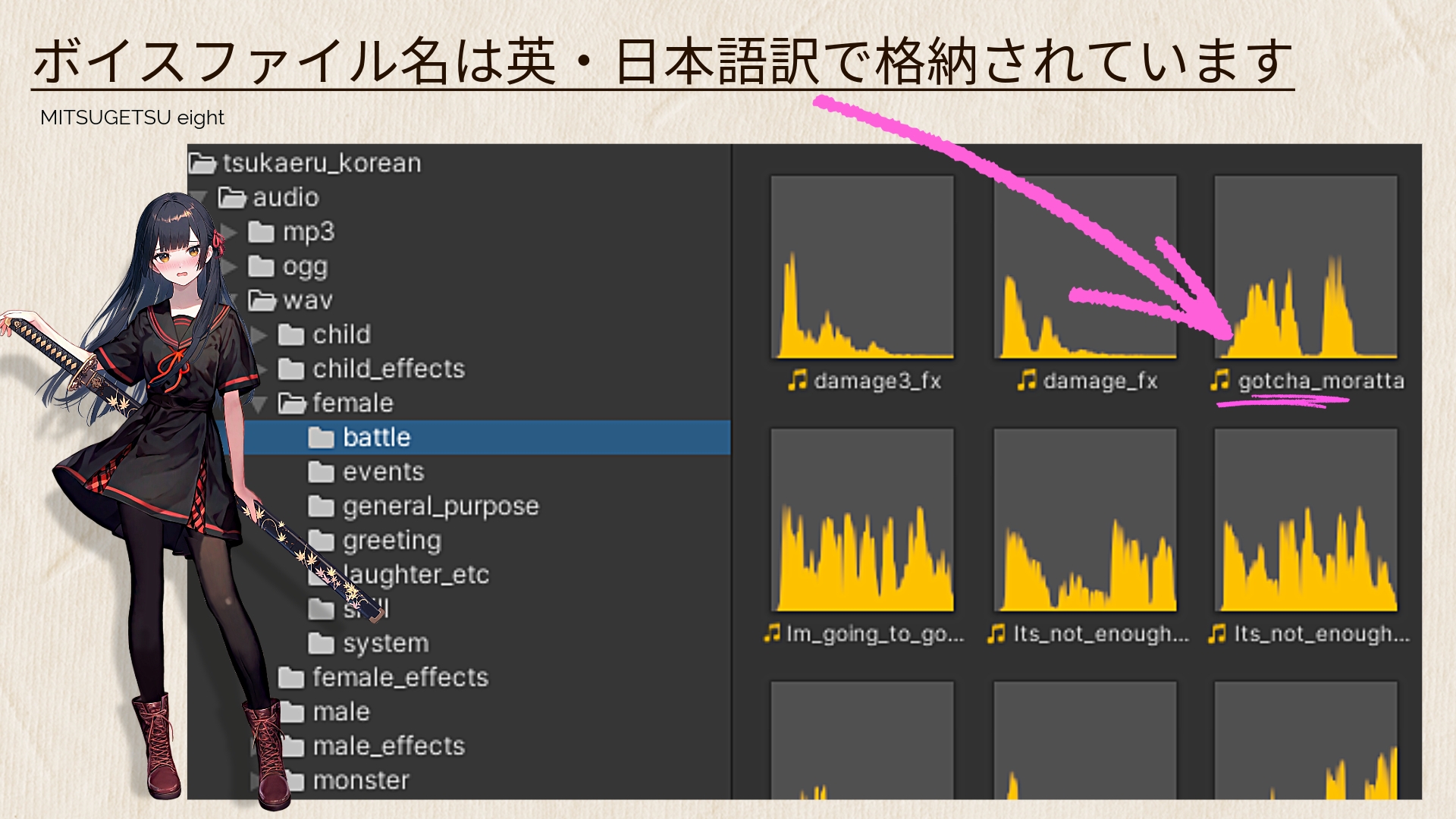
Task: Select the Im_going_to_go audio file
Action: coord(862,520)
